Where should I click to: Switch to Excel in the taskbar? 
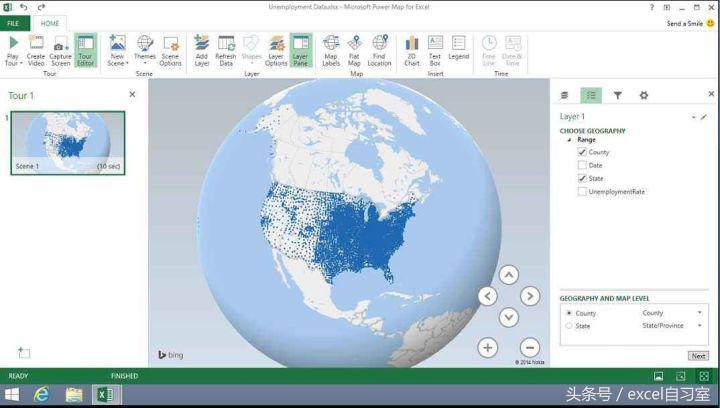107,395
